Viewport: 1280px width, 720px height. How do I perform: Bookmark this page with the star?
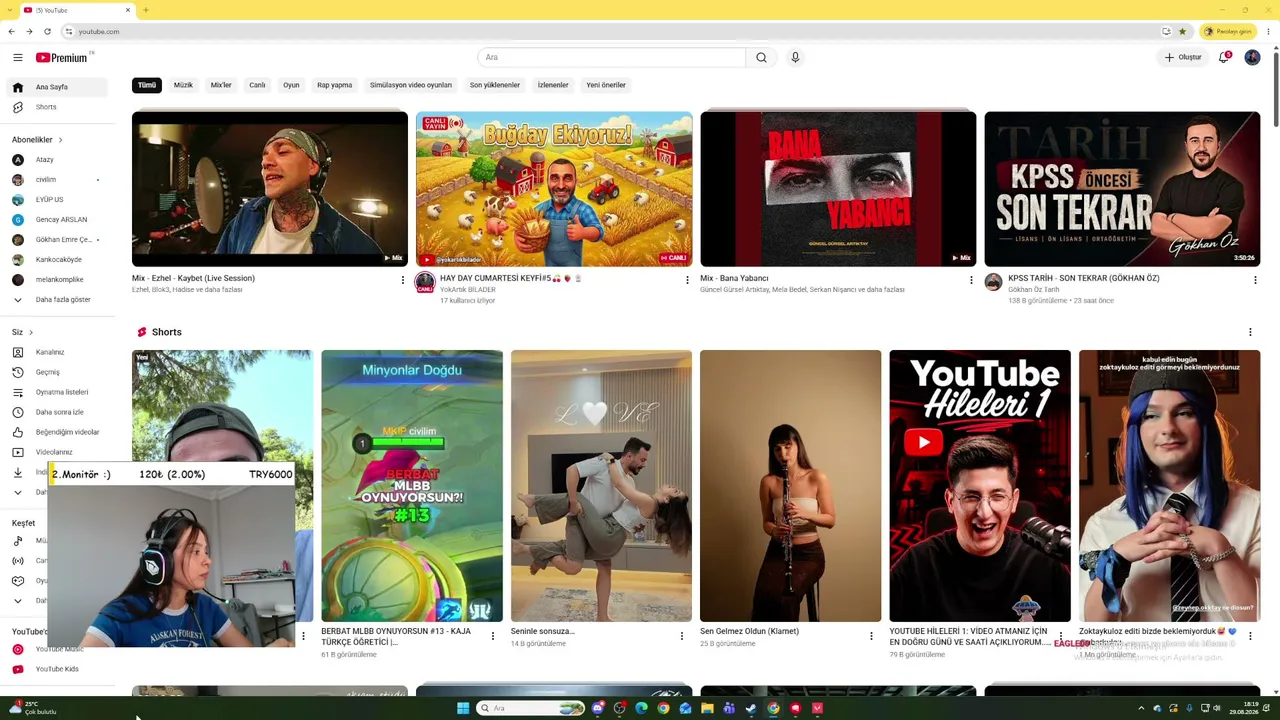[x=1182, y=31]
